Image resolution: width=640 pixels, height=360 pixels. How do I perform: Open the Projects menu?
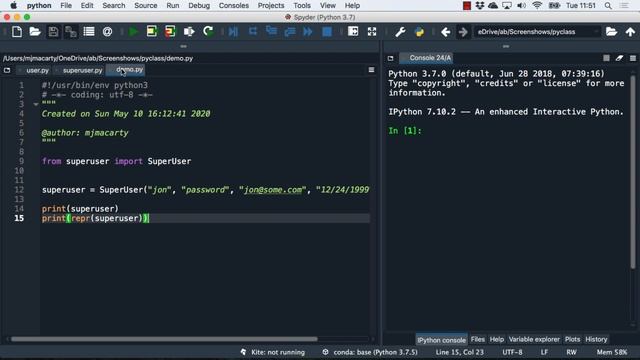point(271,6)
